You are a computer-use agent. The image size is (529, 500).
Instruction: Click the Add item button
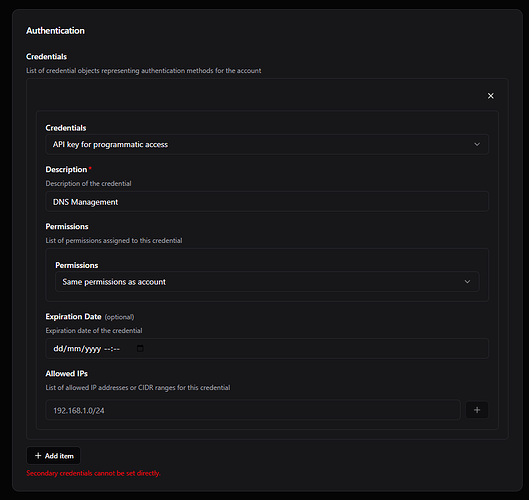tap(54, 455)
